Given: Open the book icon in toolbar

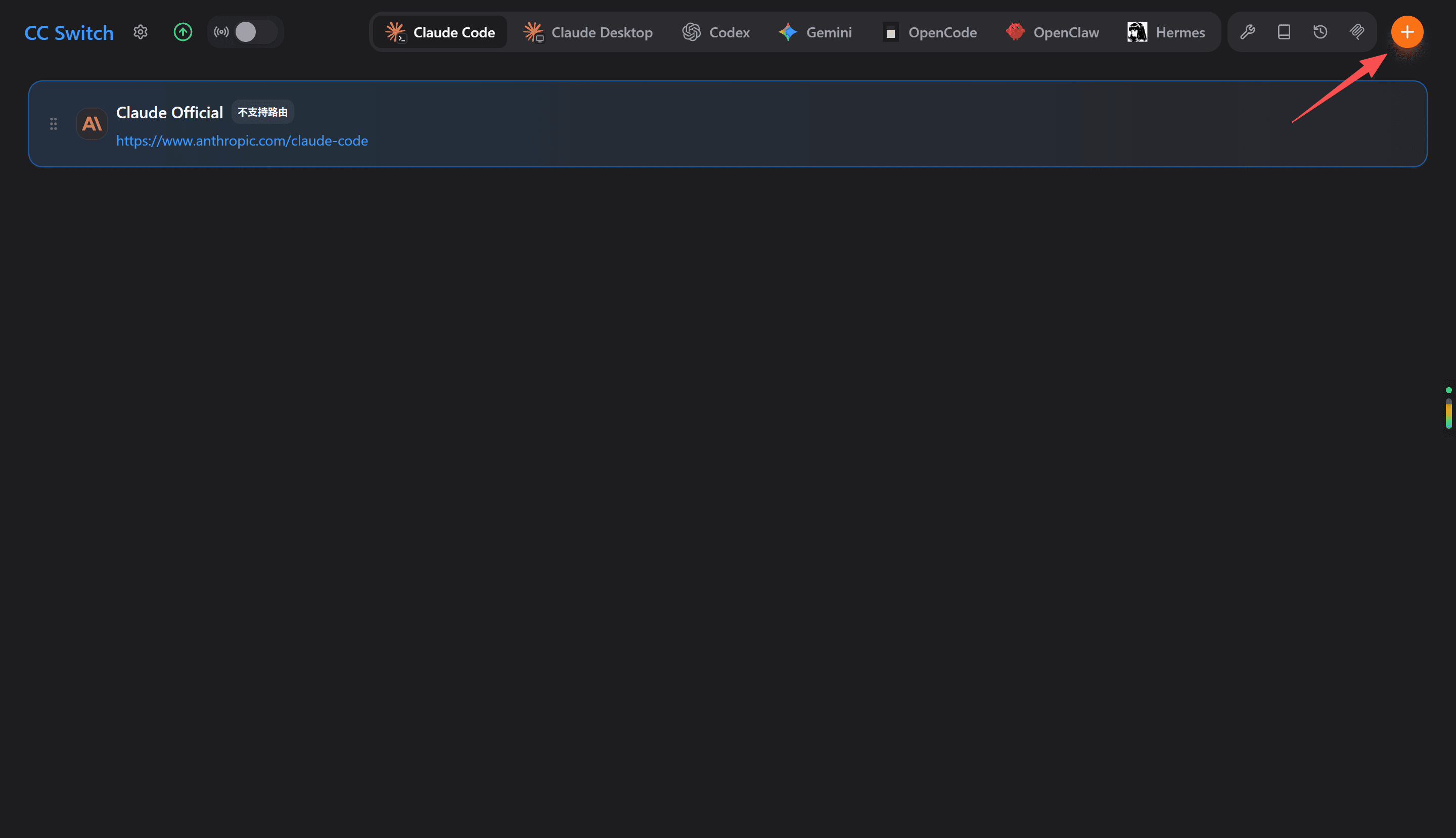Looking at the screenshot, I should tap(1284, 32).
